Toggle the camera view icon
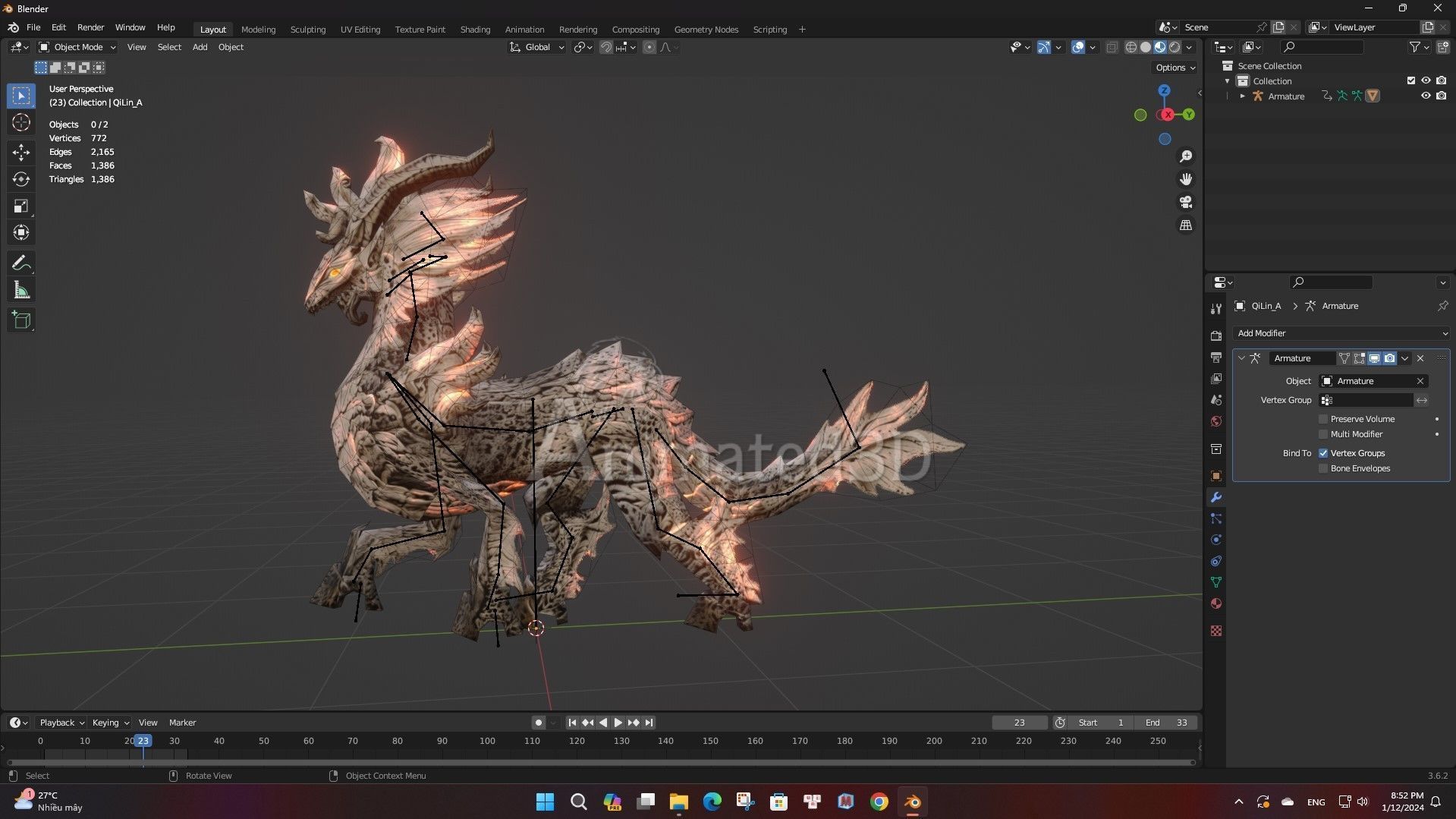Screen dimensions: 1456x819 click(1185, 202)
